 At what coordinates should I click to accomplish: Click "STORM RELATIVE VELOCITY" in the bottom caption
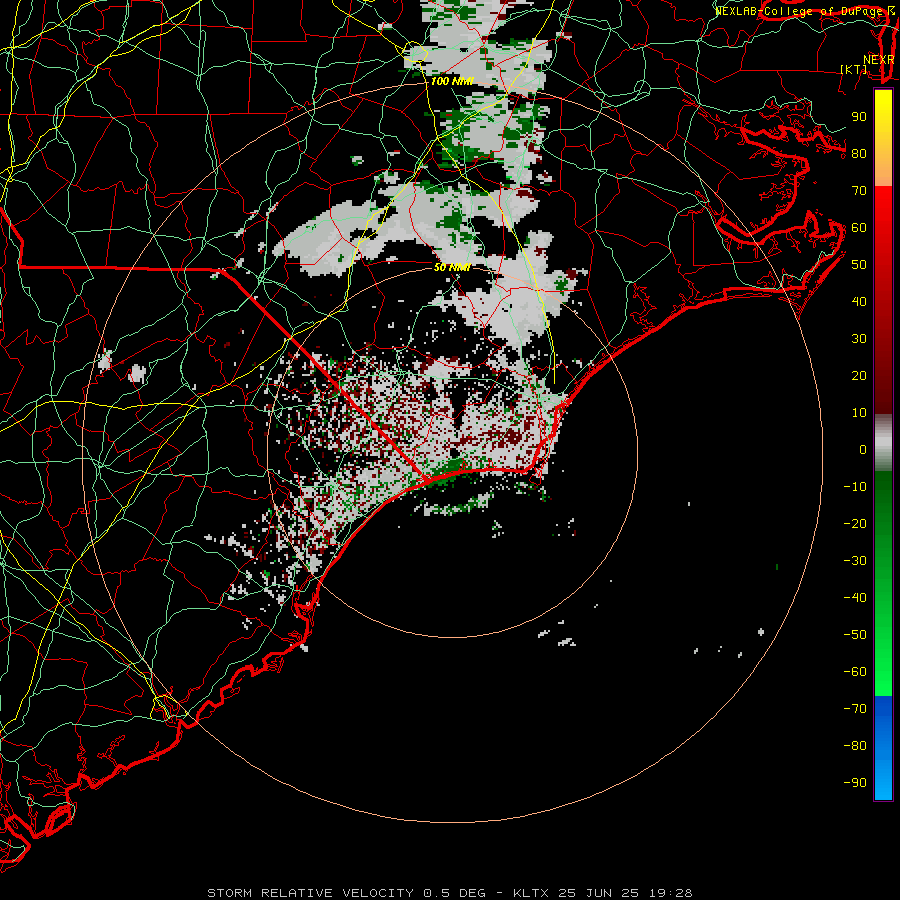click(310, 893)
